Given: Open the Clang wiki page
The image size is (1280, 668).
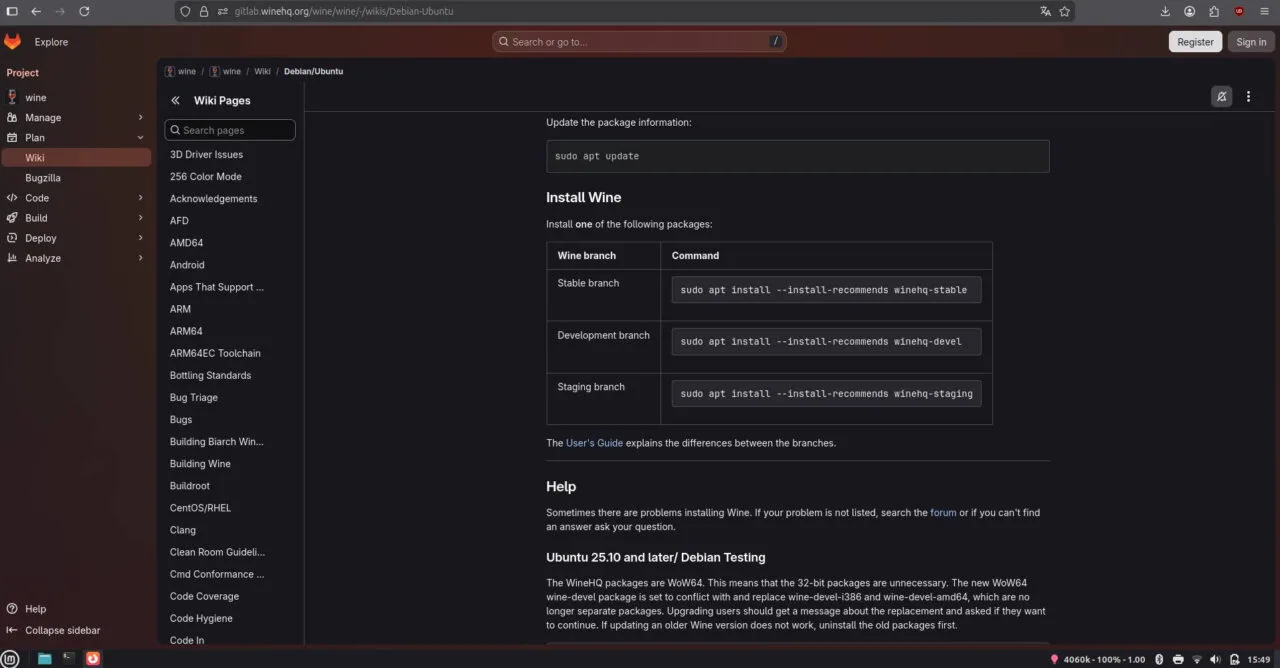Looking at the screenshot, I should pos(182,530).
